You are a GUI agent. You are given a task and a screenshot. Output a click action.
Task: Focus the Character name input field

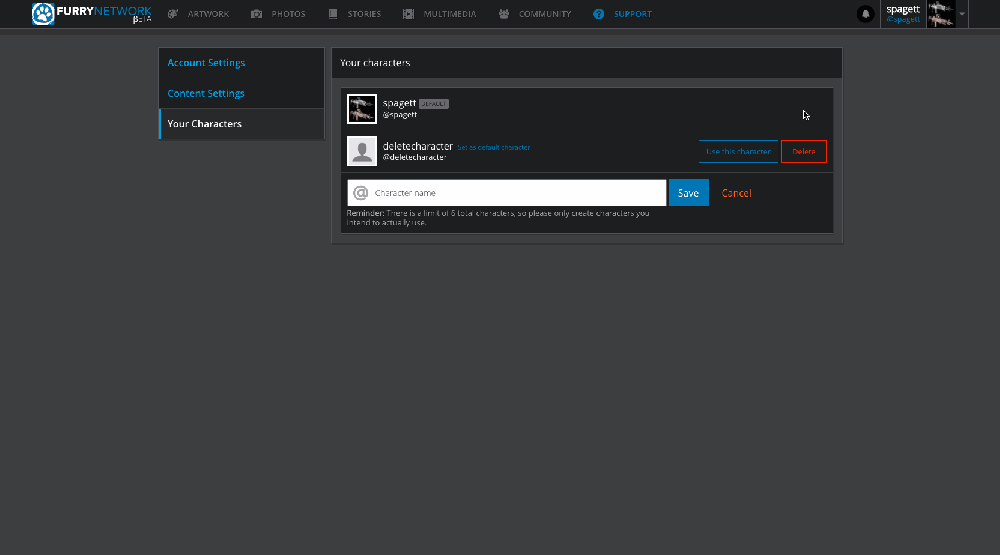tap(517, 193)
